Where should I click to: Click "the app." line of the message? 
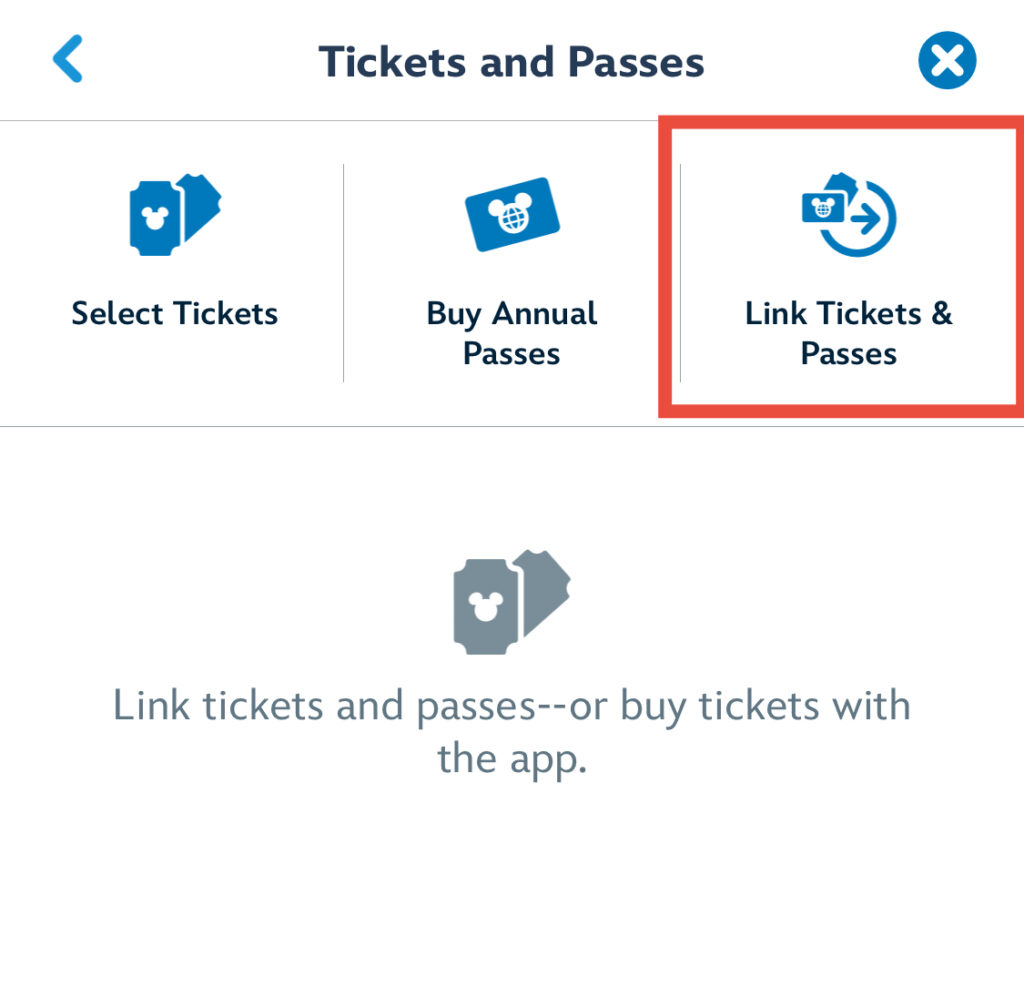click(511, 759)
